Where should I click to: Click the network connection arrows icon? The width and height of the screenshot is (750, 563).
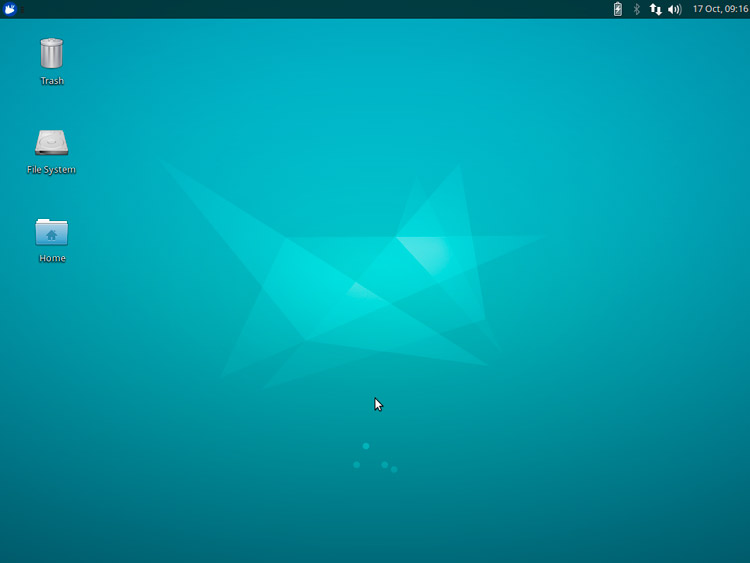pyautogui.click(x=655, y=9)
